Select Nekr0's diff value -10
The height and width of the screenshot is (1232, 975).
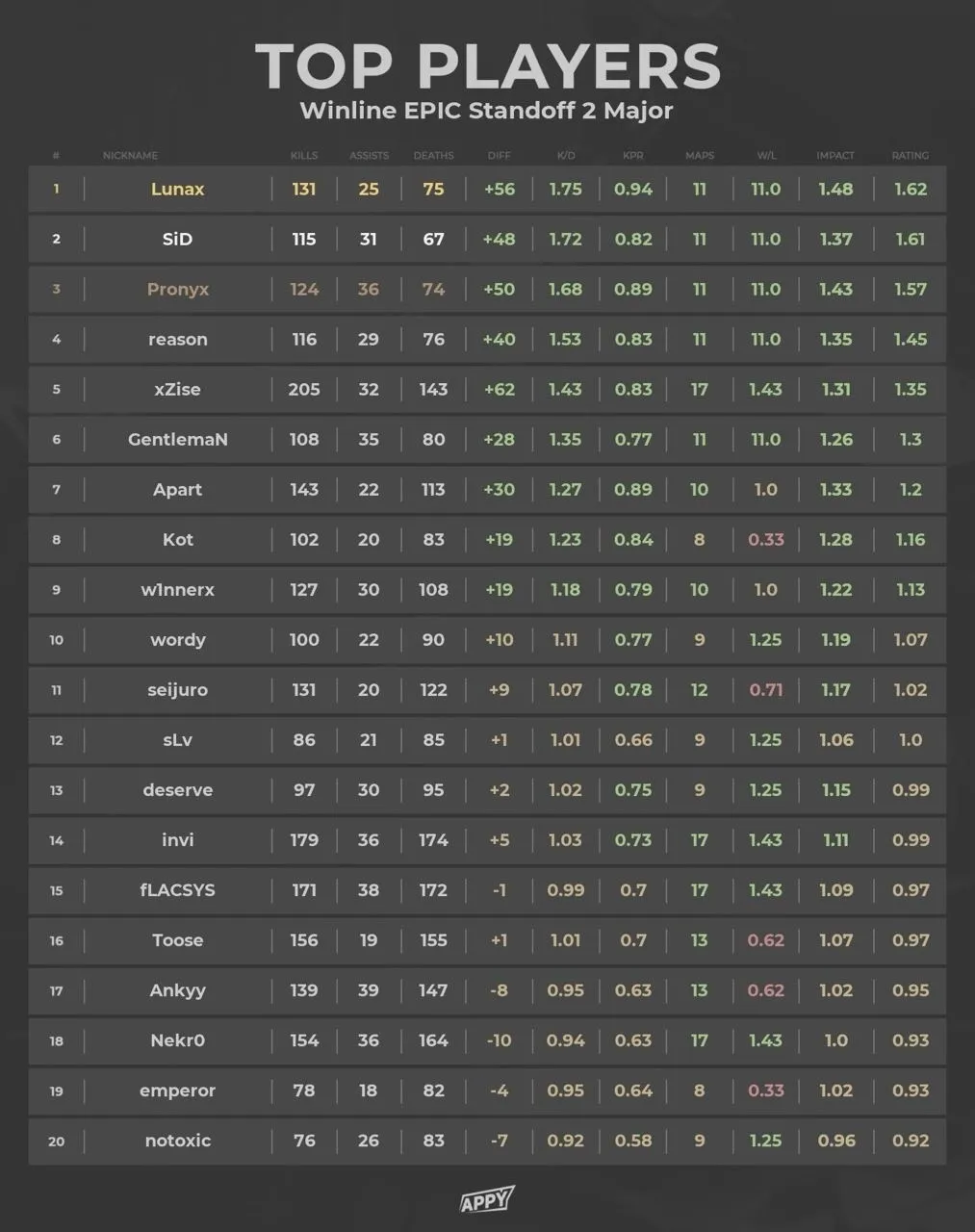500,1040
